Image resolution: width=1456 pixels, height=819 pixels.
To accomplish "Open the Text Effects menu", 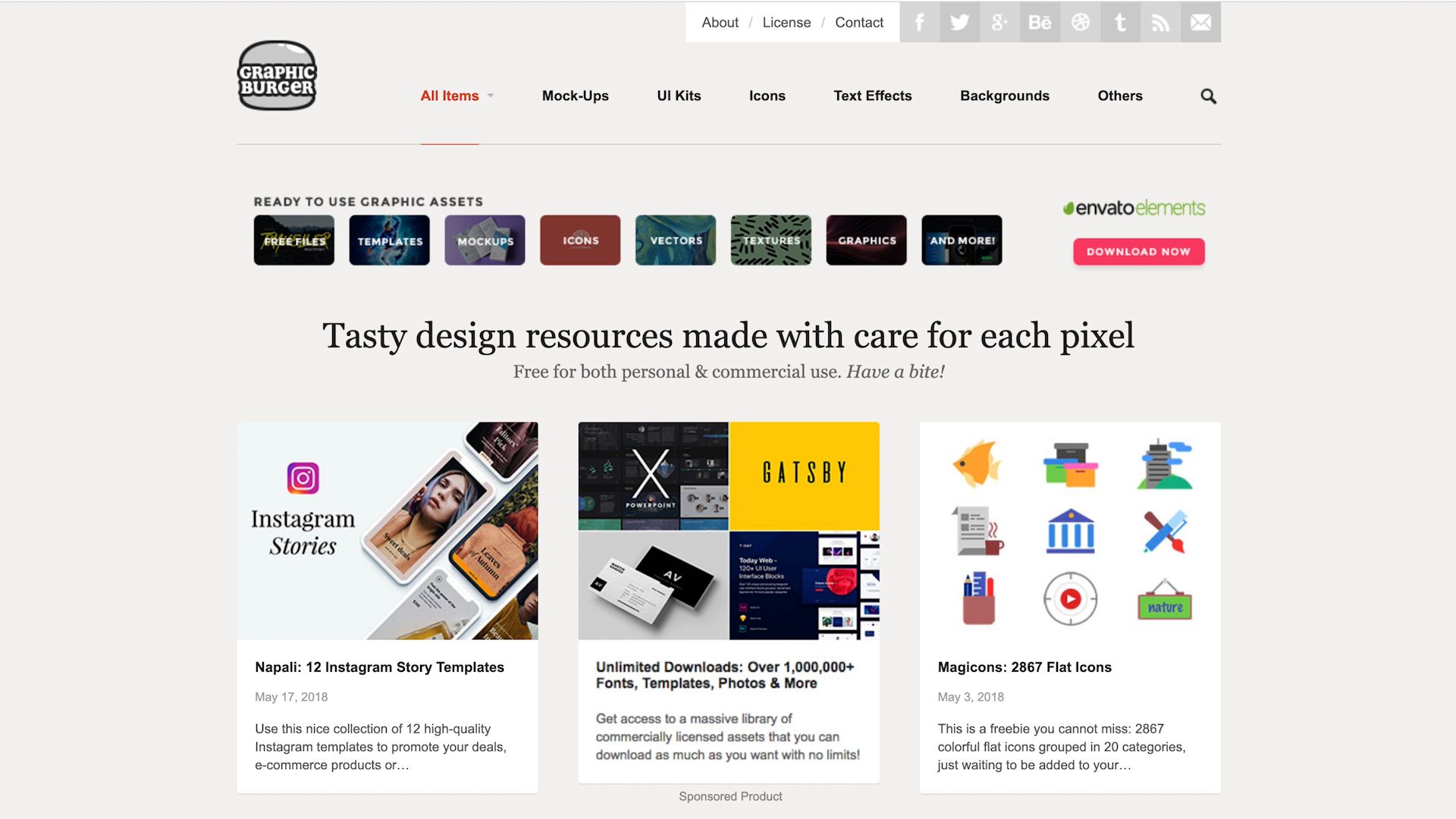I will (x=873, y=96).
